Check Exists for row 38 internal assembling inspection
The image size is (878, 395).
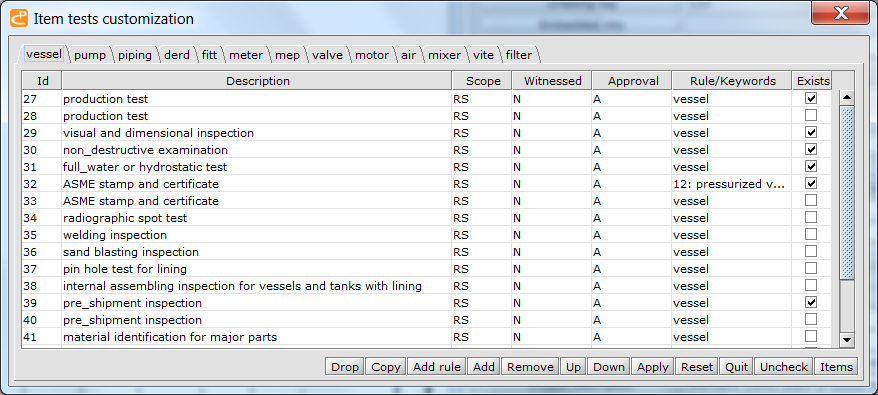pos(810,285)
